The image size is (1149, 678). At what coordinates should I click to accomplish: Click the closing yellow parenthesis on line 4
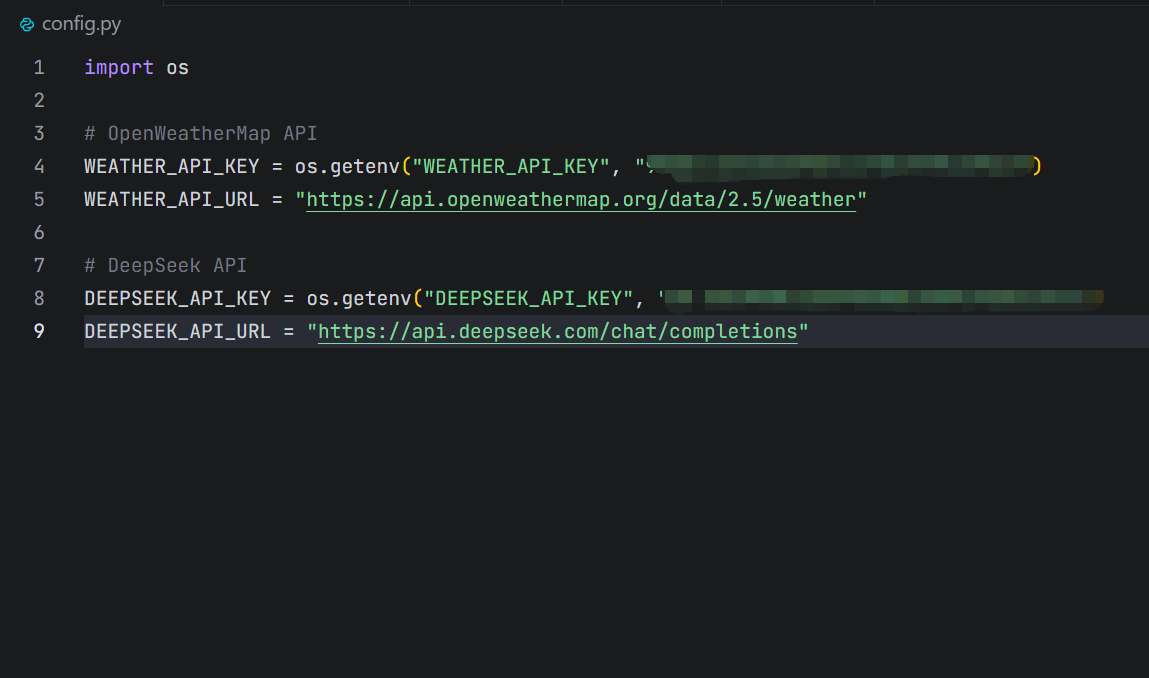coord(1037,166)
